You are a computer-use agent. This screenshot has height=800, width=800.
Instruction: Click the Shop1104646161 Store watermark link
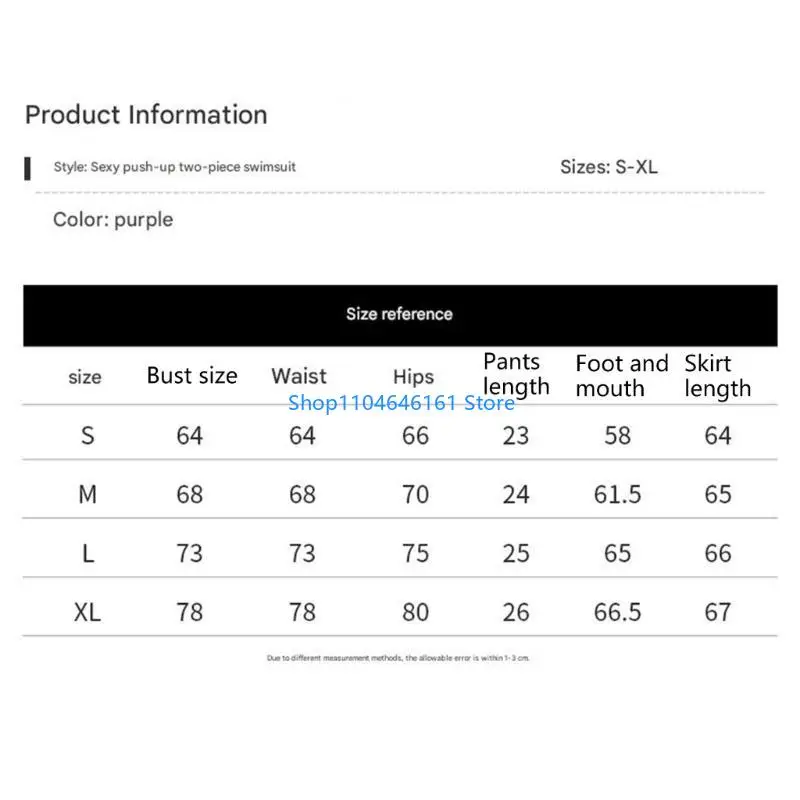coord(401,403)
